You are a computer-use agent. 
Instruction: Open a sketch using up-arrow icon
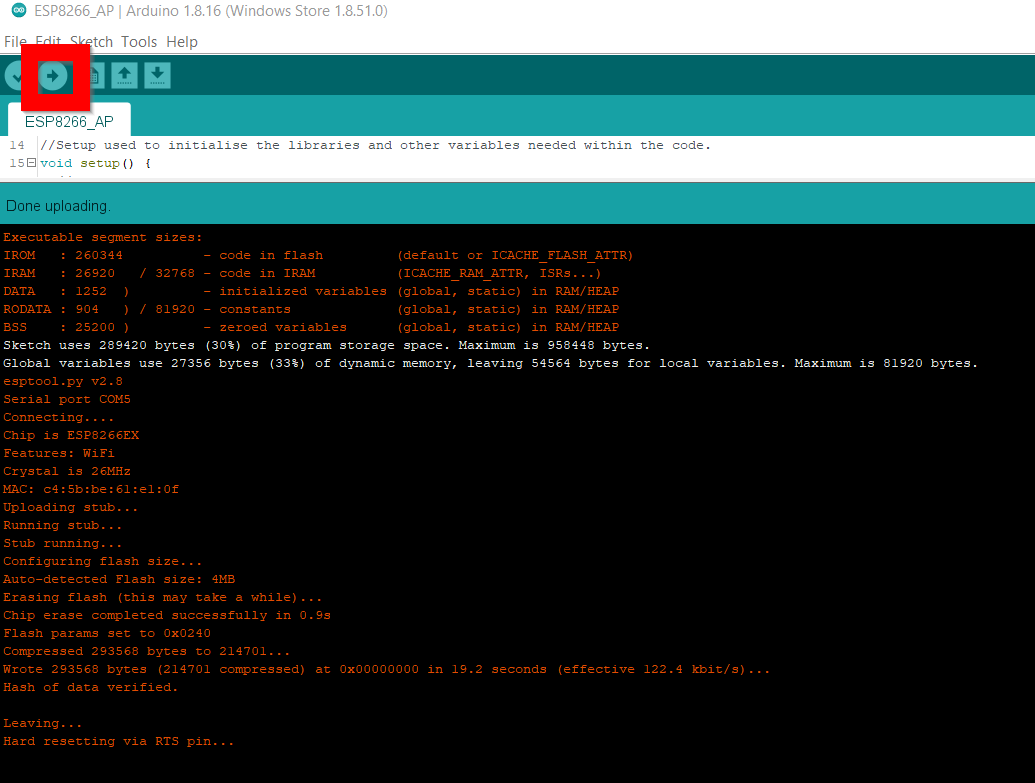tap(124, 75)
